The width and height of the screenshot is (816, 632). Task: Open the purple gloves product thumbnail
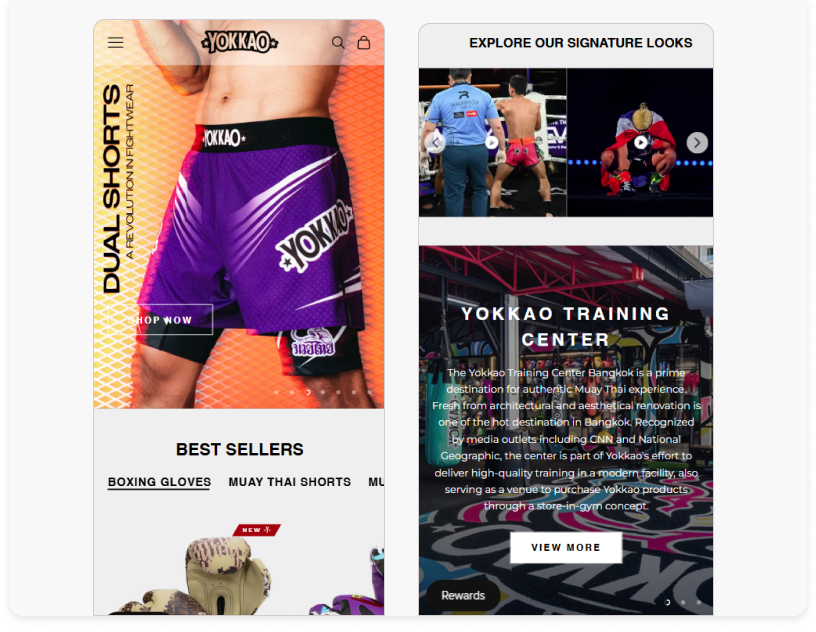coord(346,578)
